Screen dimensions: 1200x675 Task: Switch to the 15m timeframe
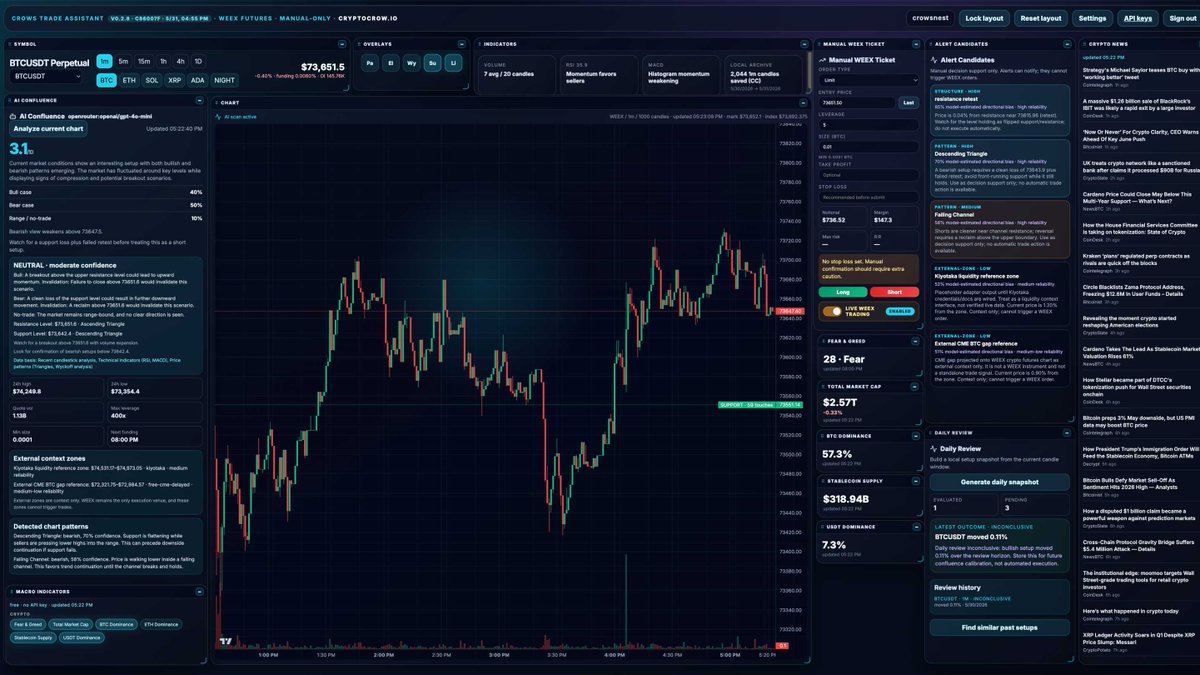click(x=144, y=61)
